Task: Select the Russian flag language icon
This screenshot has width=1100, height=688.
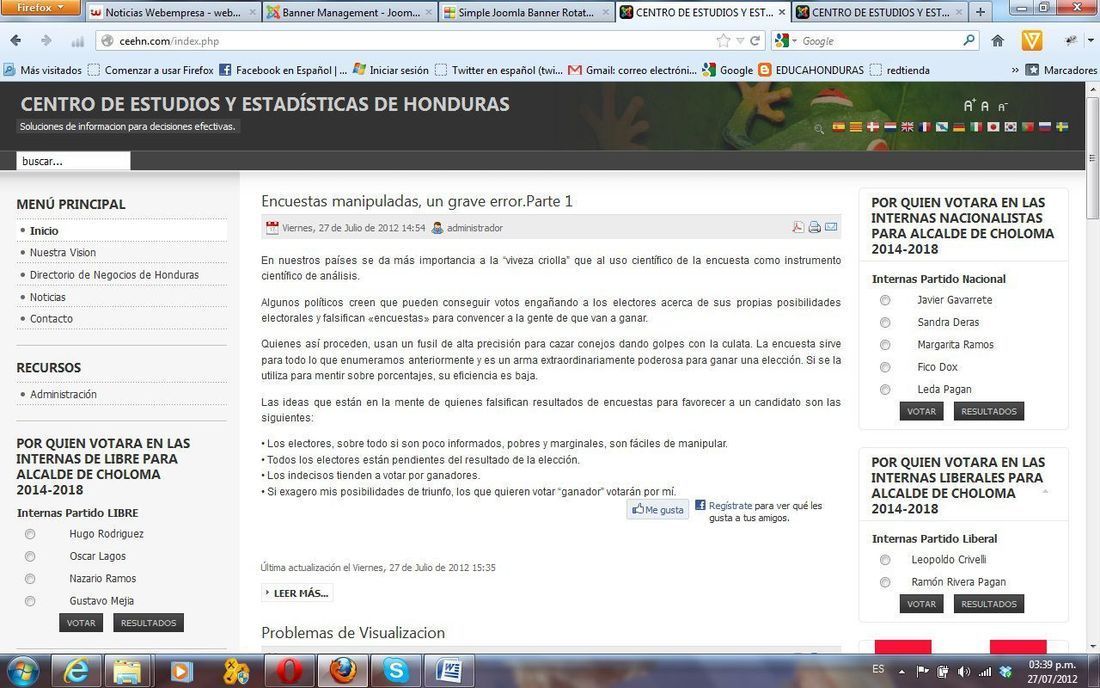Action: tap(1045, 127)
